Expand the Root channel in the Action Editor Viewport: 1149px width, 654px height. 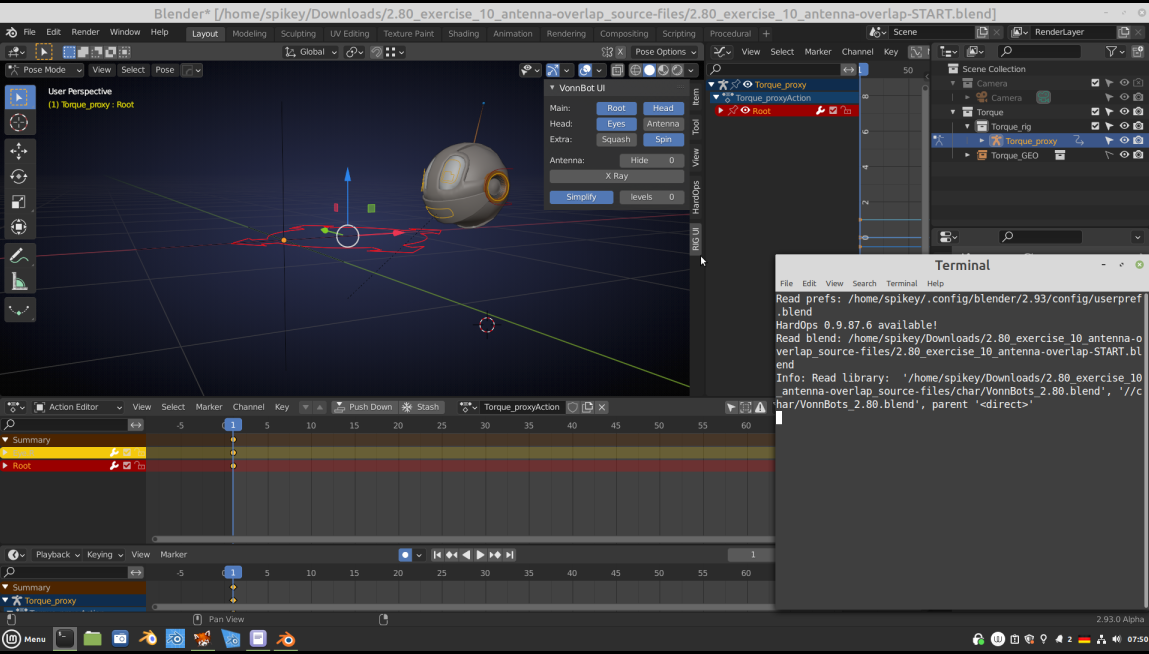pyautogui.click(x=5, y=466)
